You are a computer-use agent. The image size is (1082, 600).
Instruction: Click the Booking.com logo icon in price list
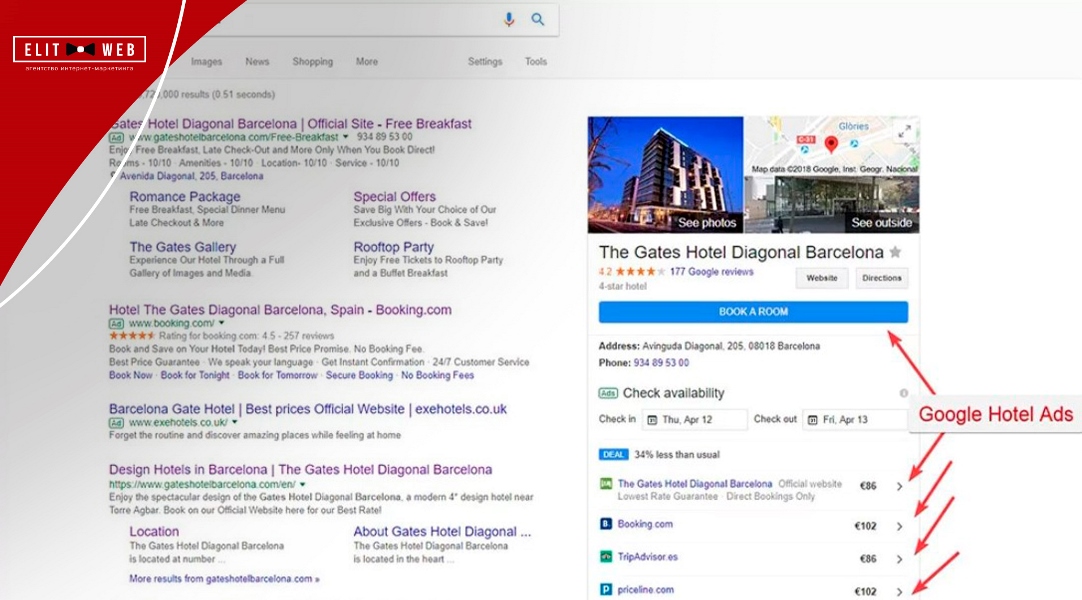(605, 524)
